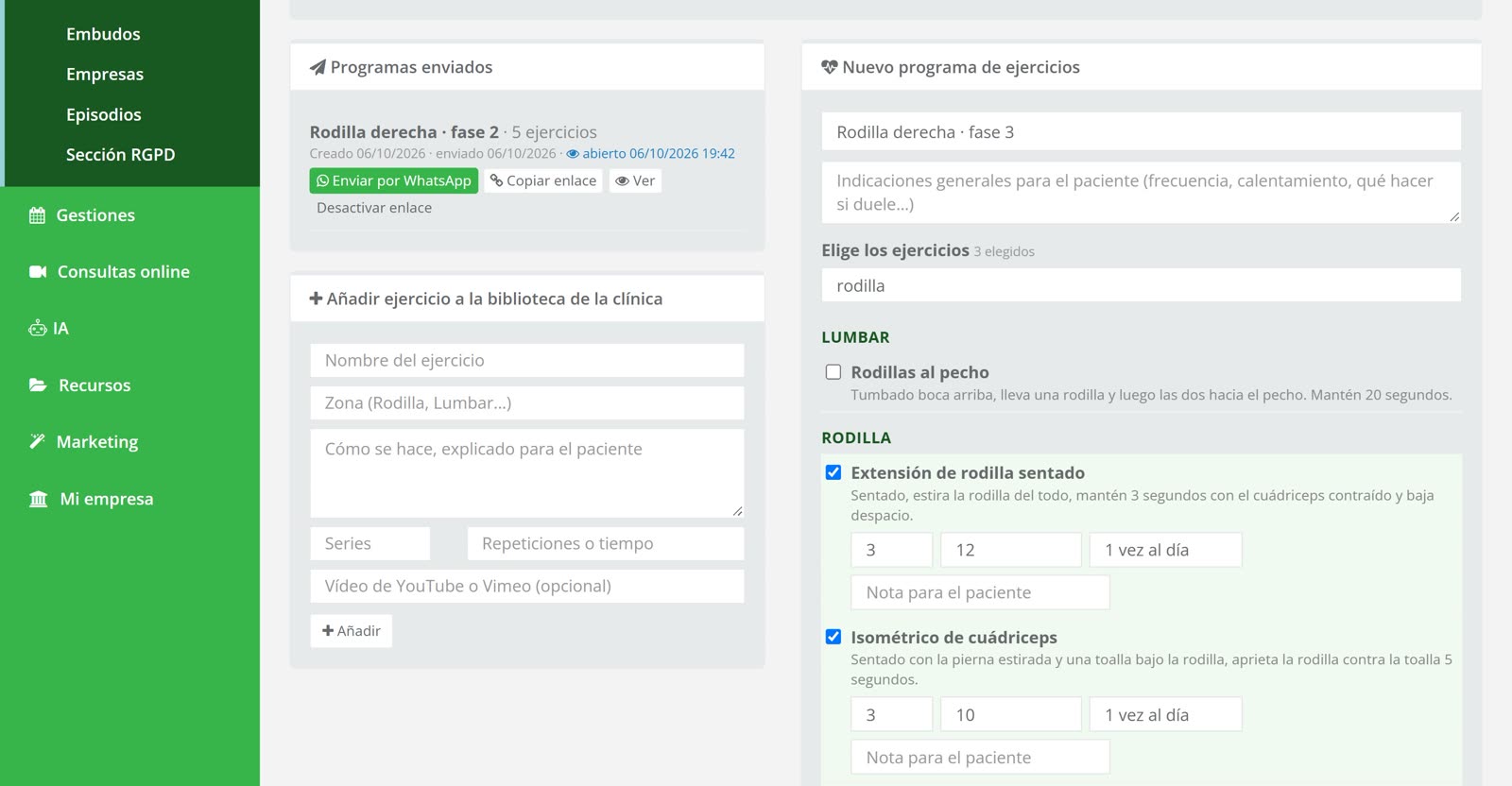Click the Mi empresa bank building icon
1512x786 pixels.
pos(38,499)
